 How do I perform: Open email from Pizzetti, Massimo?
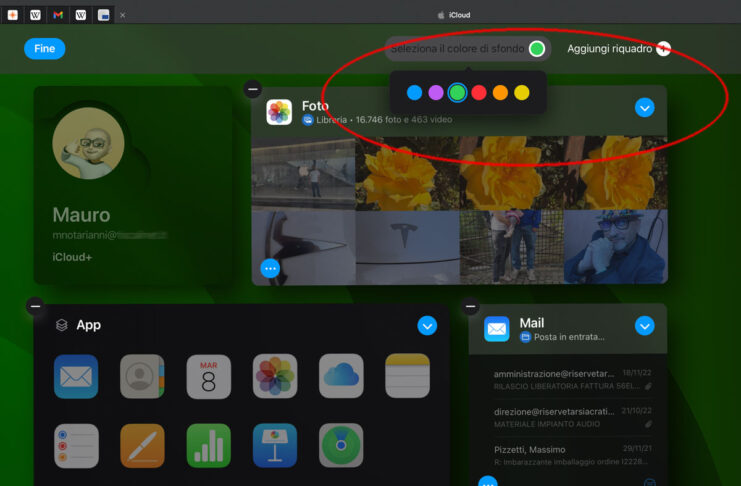[x=572, y=455]
